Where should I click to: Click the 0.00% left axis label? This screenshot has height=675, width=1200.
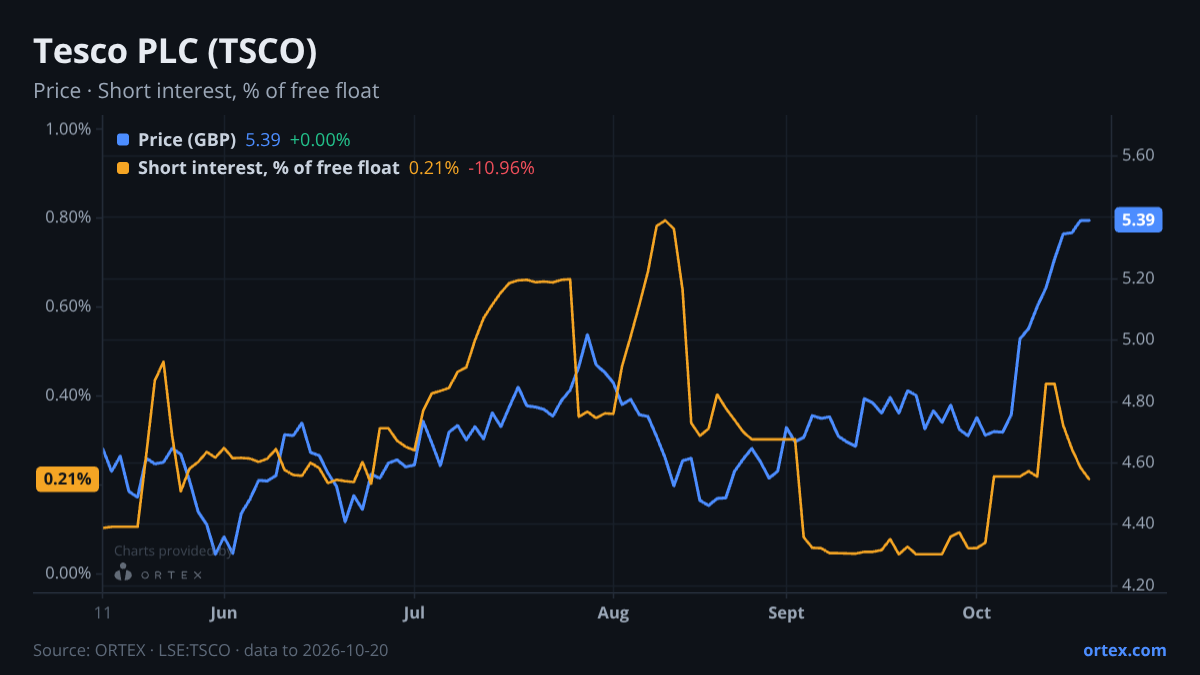coord(69,573)
